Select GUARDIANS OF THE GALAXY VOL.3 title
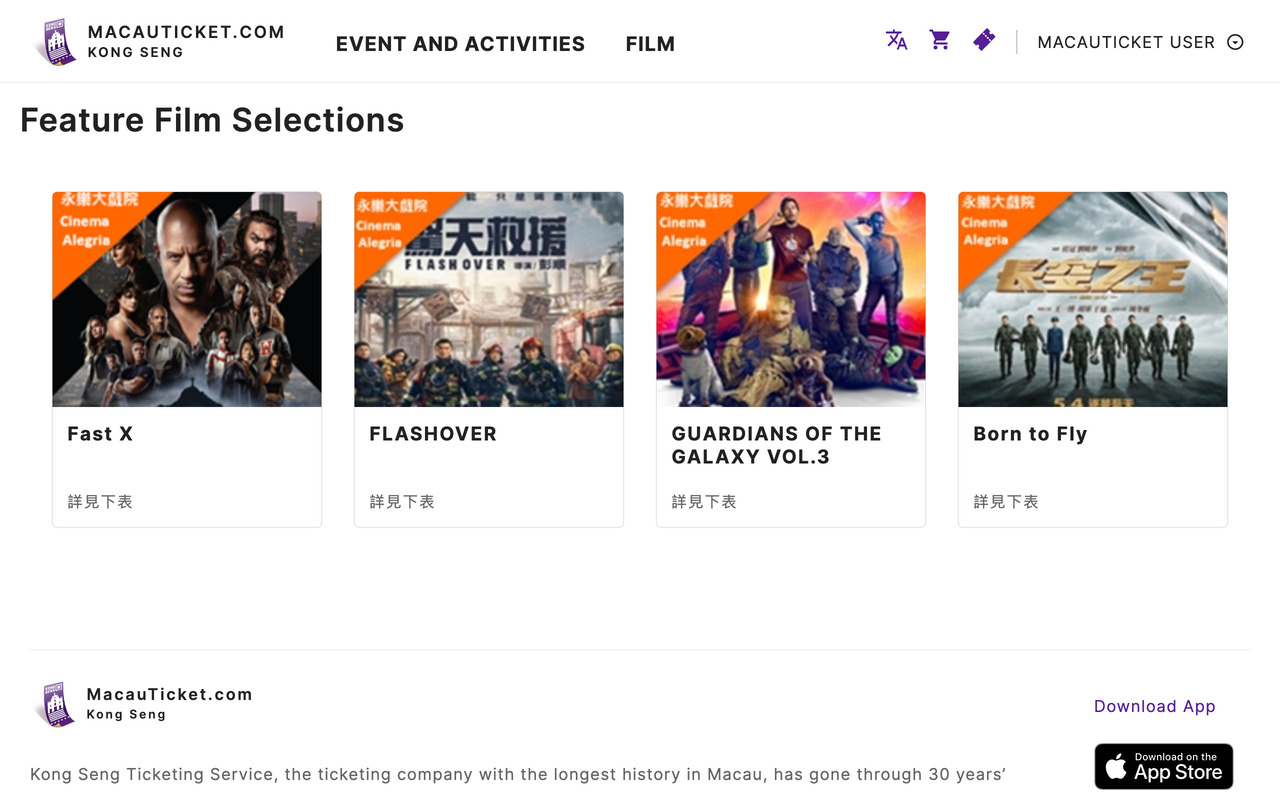1280x800 pixels. click(777, 445)
